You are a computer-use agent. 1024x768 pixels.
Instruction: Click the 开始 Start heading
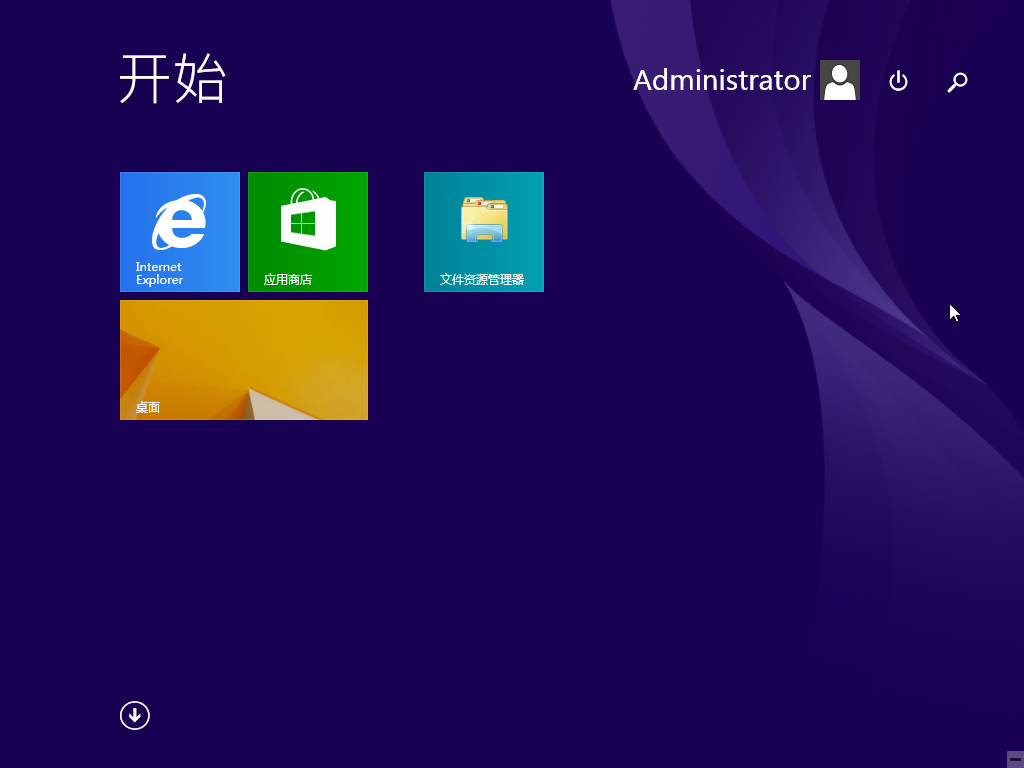173,80
